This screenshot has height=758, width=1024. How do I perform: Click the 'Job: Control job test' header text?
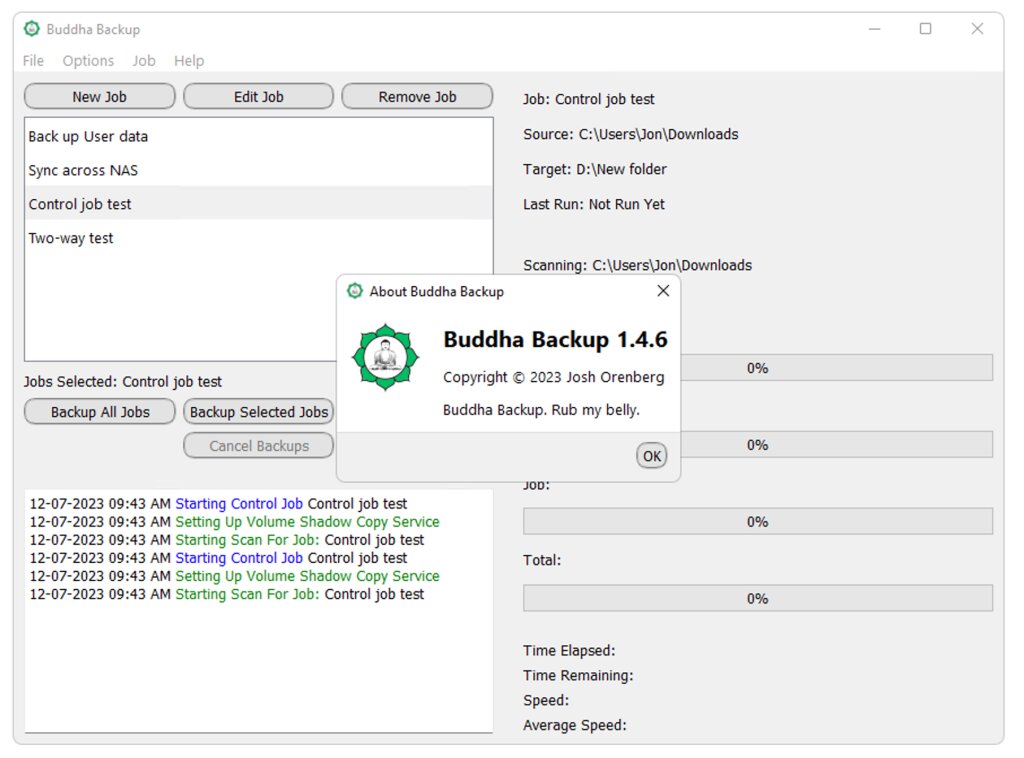click(x=588, y=99)
